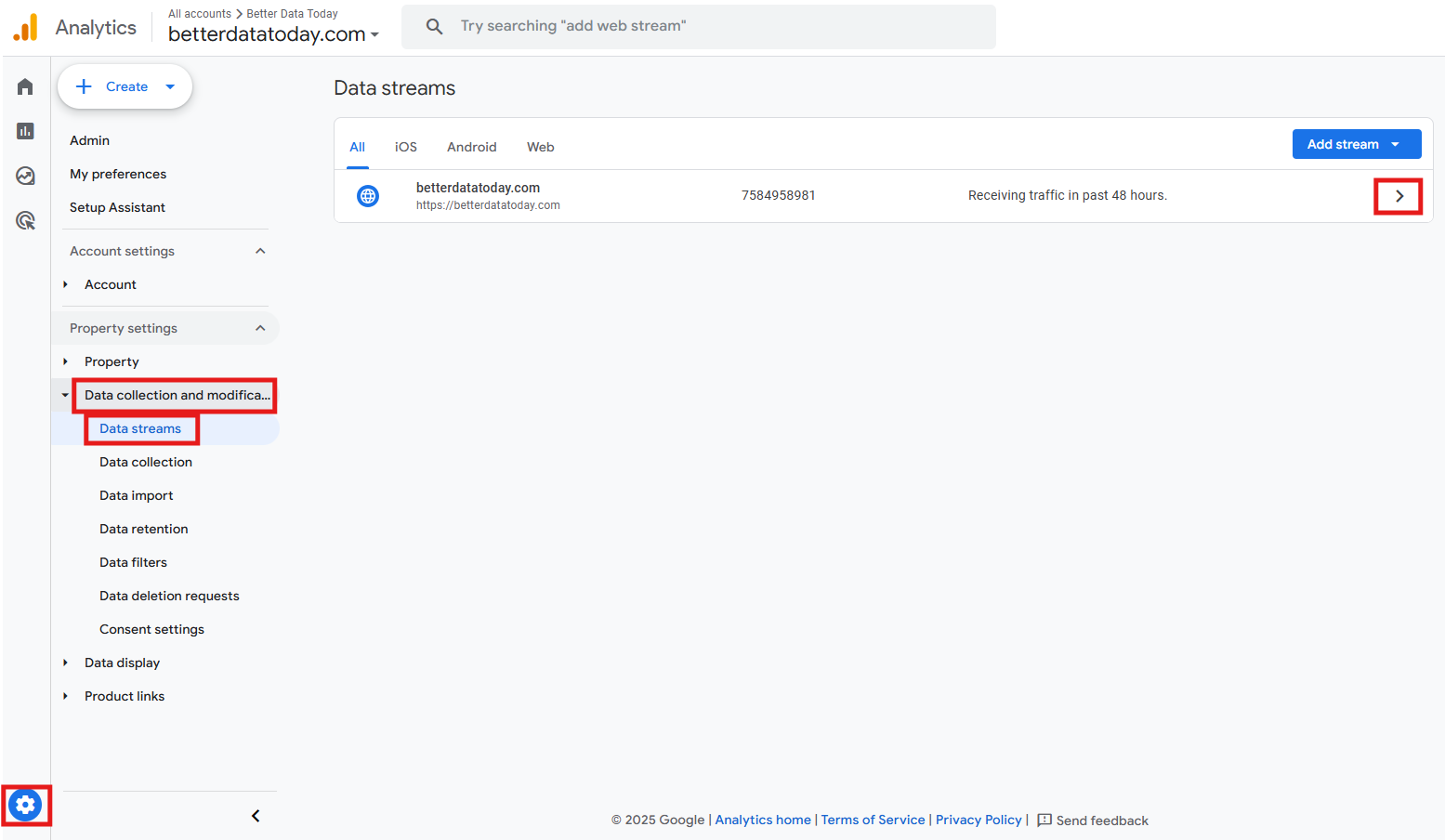Viewport: 1445px width, 840px height.
Task: Switch to the Web tab
Action: pyautogui.click(x=541, y=147)
